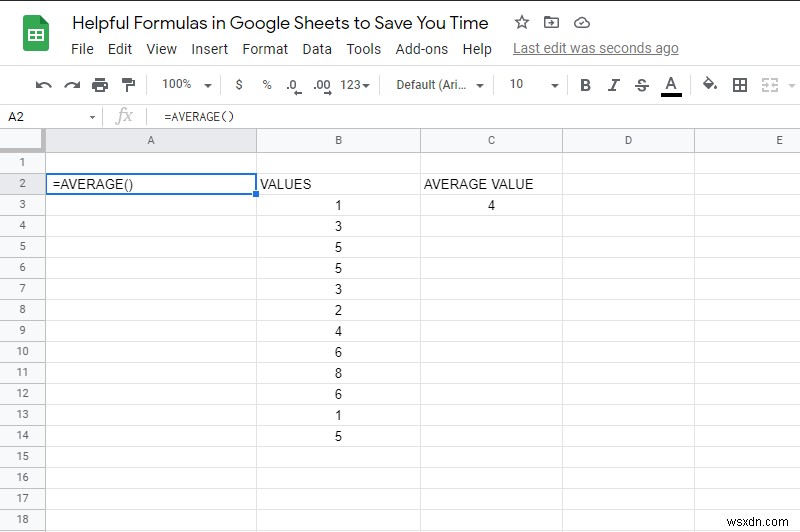Toggle bold formatting
The width and height of the screenshot is (800, 532).
586,85
